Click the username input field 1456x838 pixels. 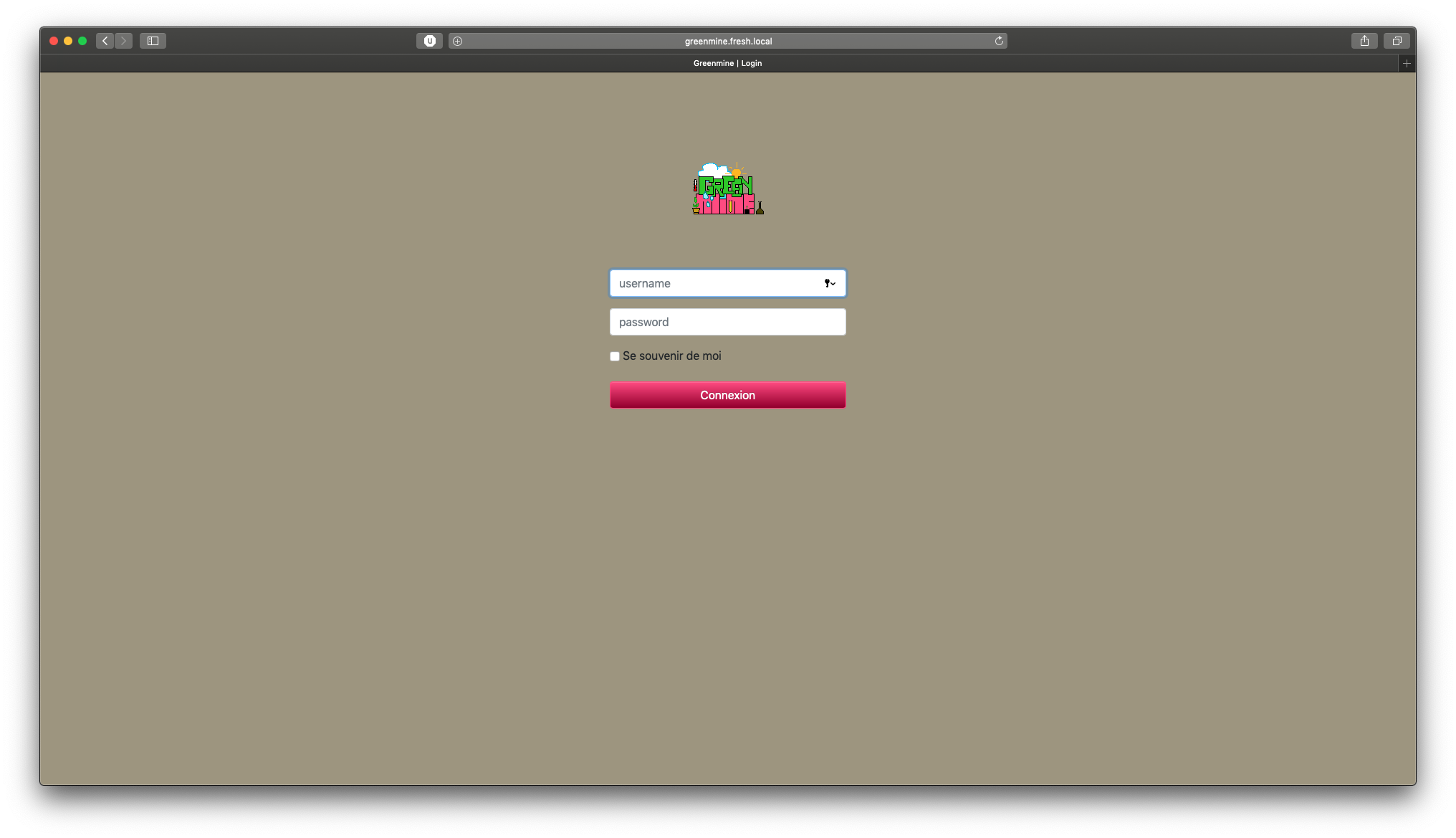point(728,283)
